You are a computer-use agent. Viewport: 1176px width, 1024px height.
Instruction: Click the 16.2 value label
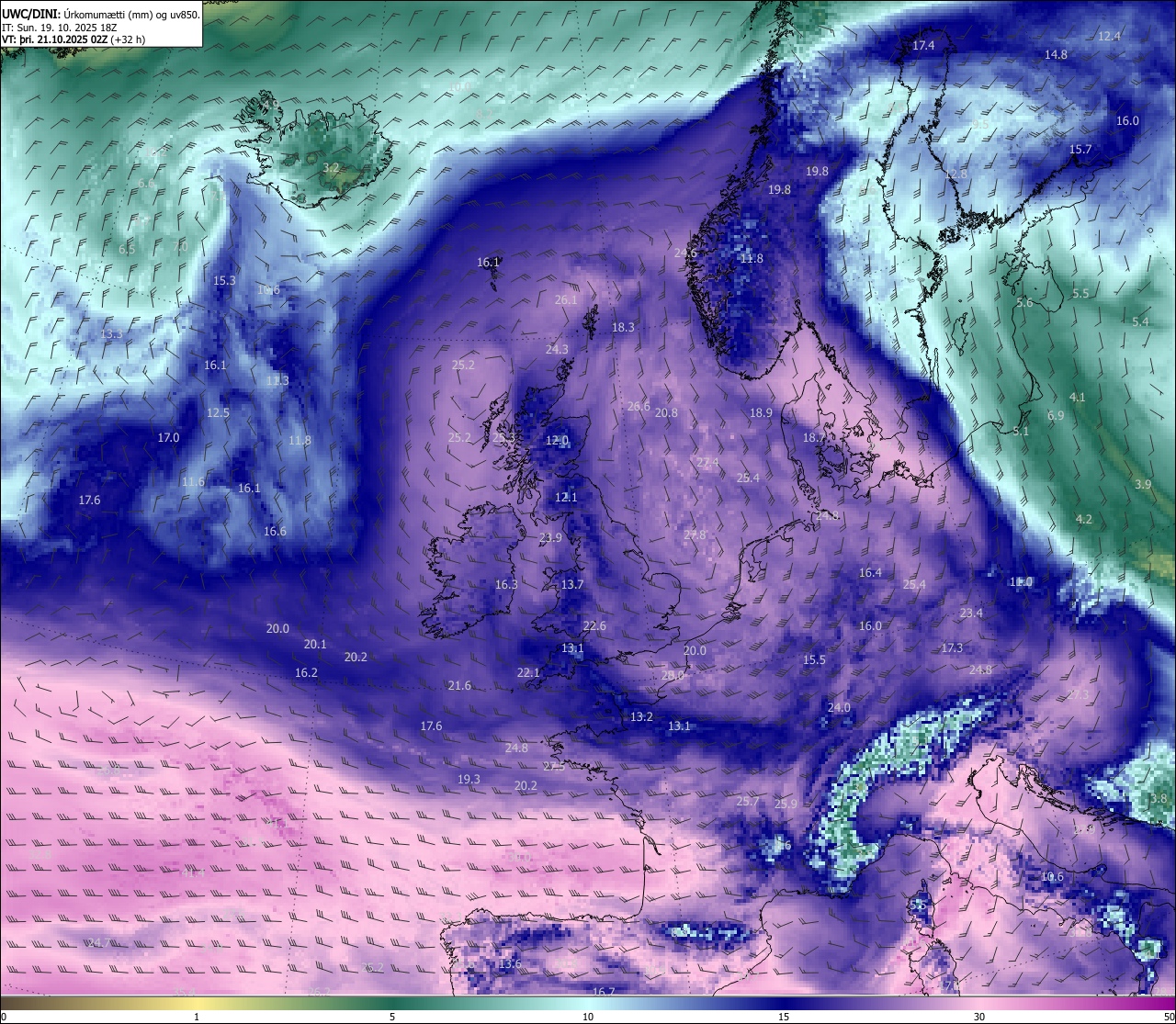click(306, 673)
